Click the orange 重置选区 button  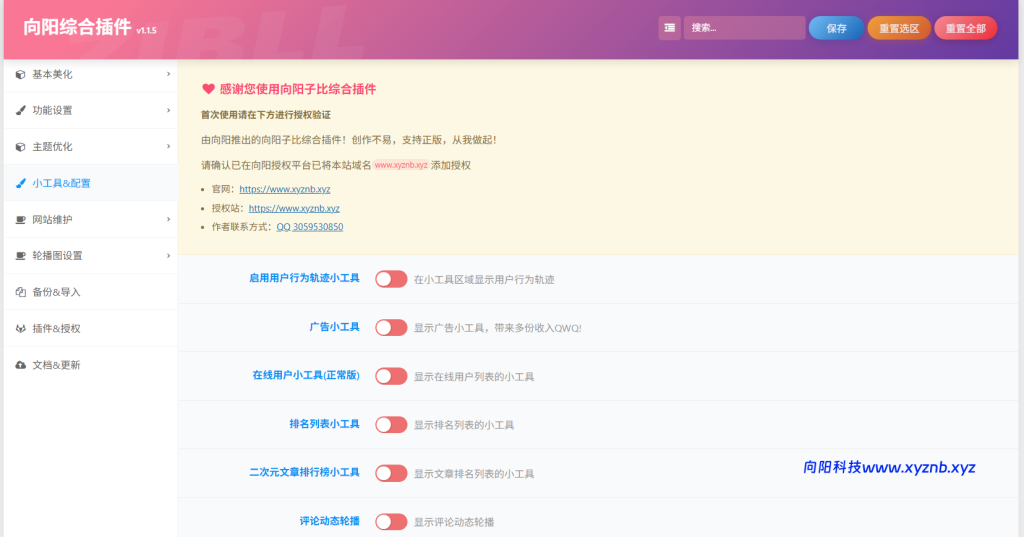tap(899, 28)
